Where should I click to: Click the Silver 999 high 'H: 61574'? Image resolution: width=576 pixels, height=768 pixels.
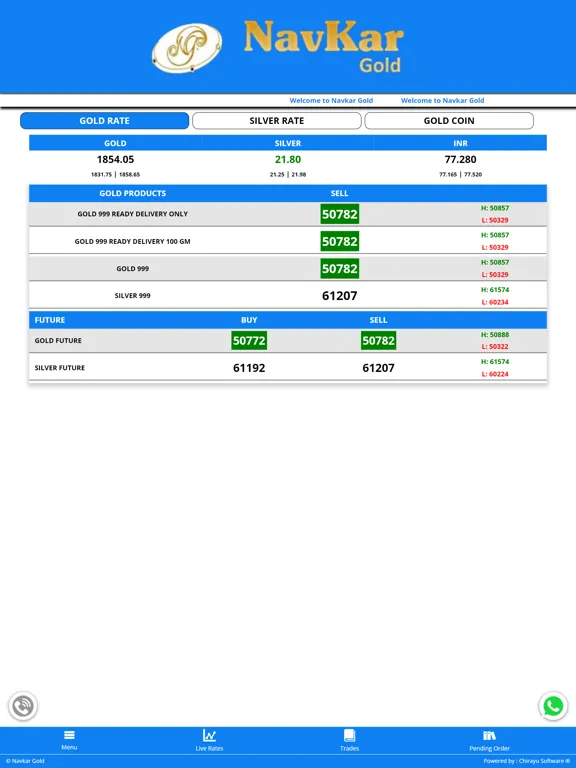coord(495,290)
